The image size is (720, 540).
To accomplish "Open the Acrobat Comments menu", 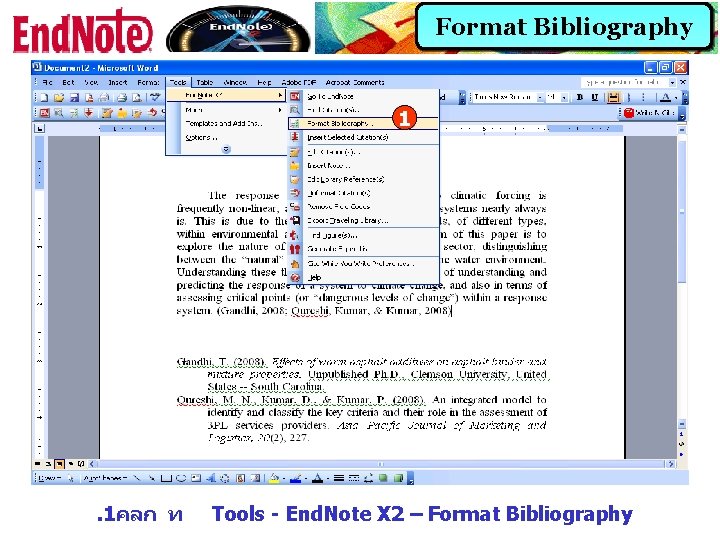I will coord(355,83).
